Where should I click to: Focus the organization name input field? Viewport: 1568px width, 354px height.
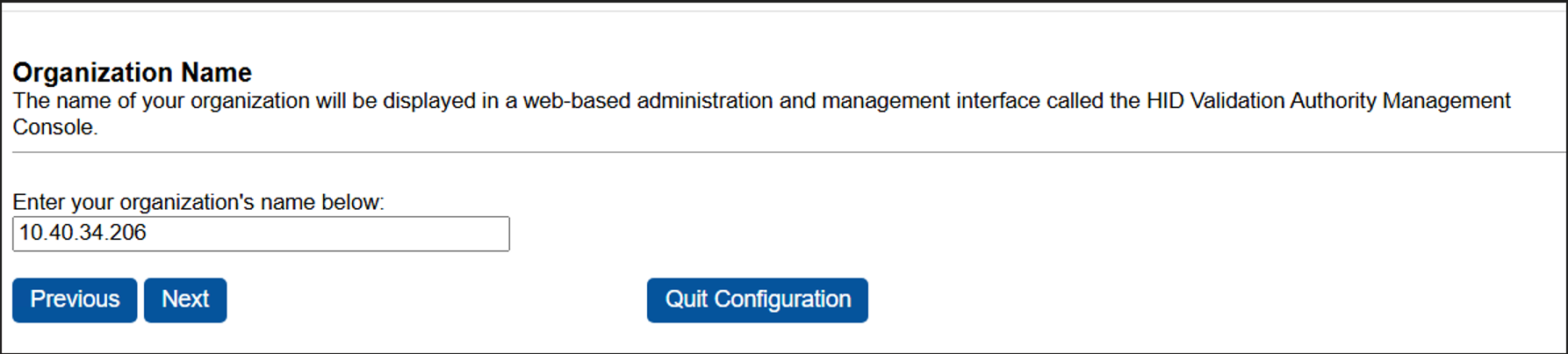click(x=261, y=235)
